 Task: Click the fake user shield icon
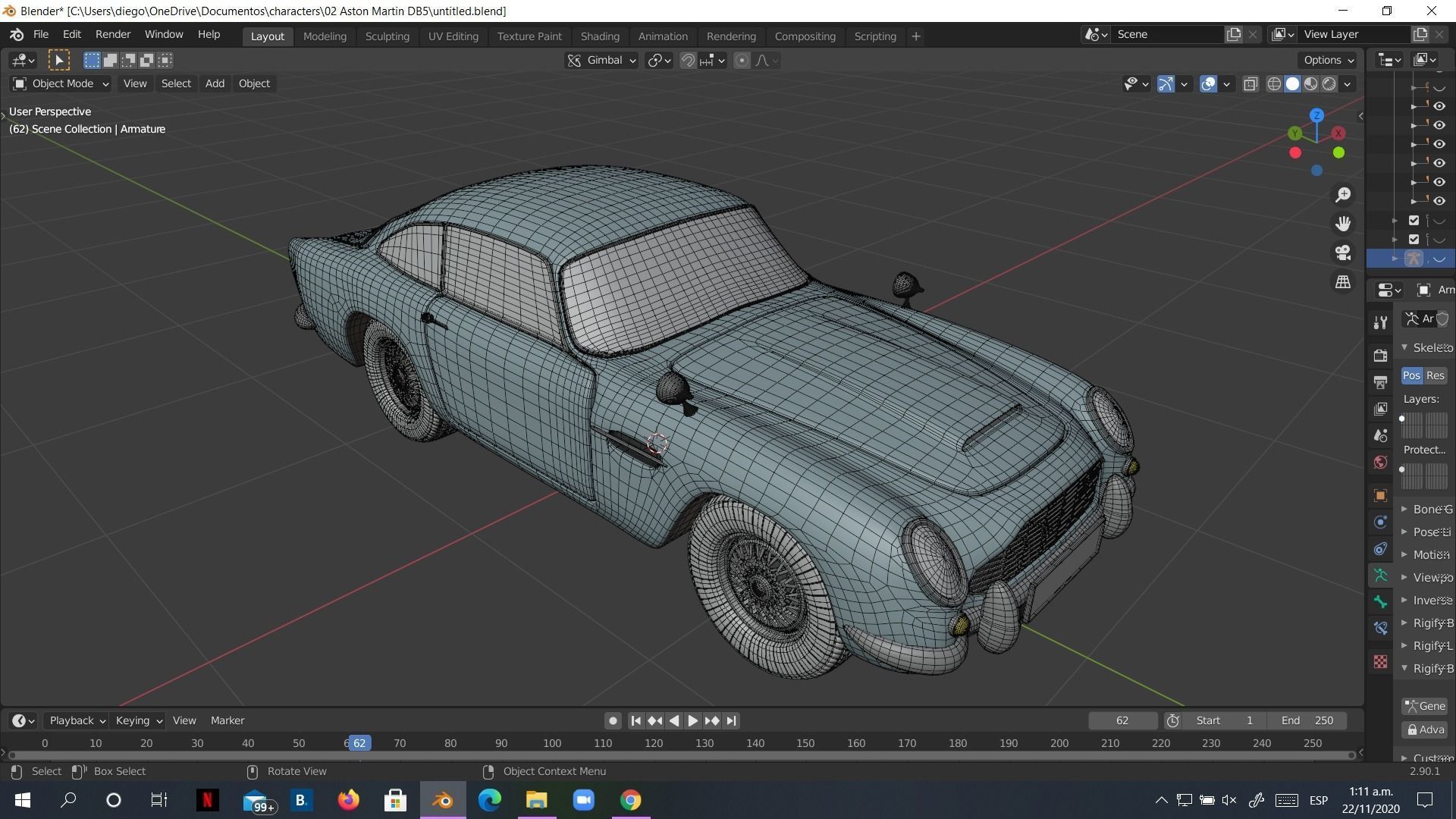point(1442,319)
